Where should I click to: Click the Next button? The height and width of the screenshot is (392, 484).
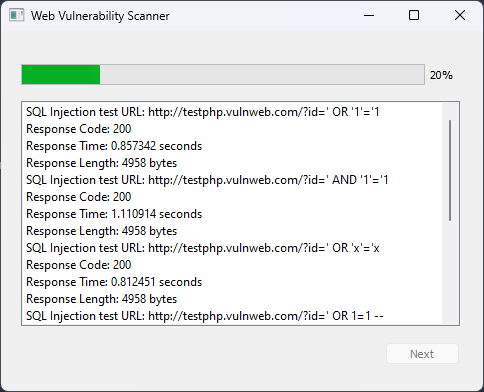[x=422, y=354]
